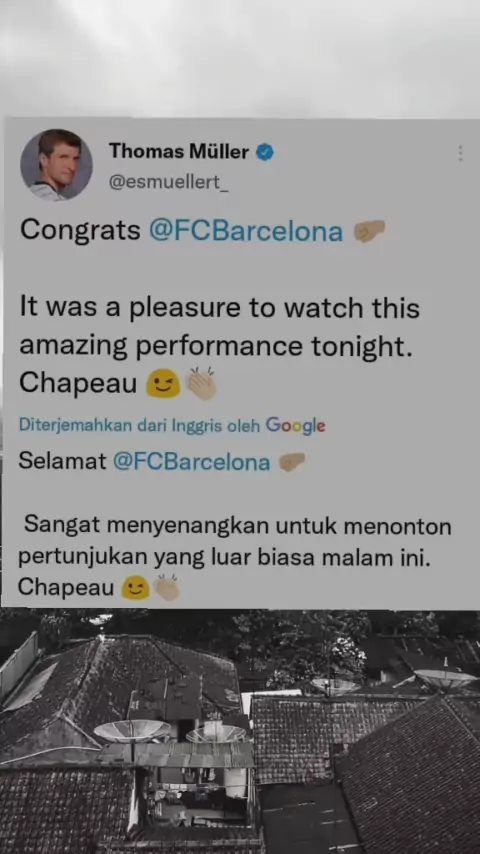The height and width of the screenshot is (854, 480).
Task: Click the word Congrats in the tweet
Action: tap(81, 231)
